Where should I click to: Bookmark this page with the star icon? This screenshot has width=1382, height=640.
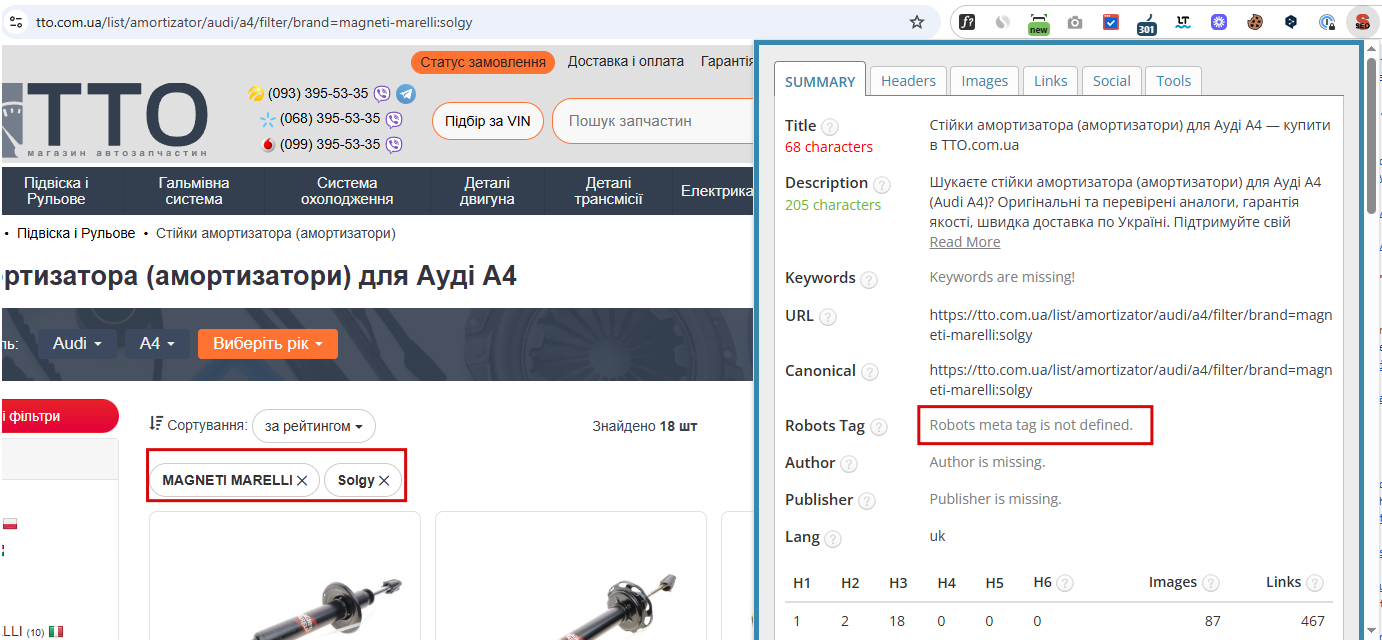pos(917,22)
